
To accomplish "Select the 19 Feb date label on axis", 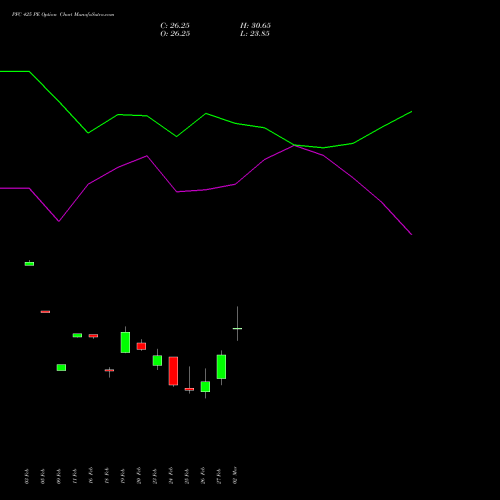I will (123, 476).
